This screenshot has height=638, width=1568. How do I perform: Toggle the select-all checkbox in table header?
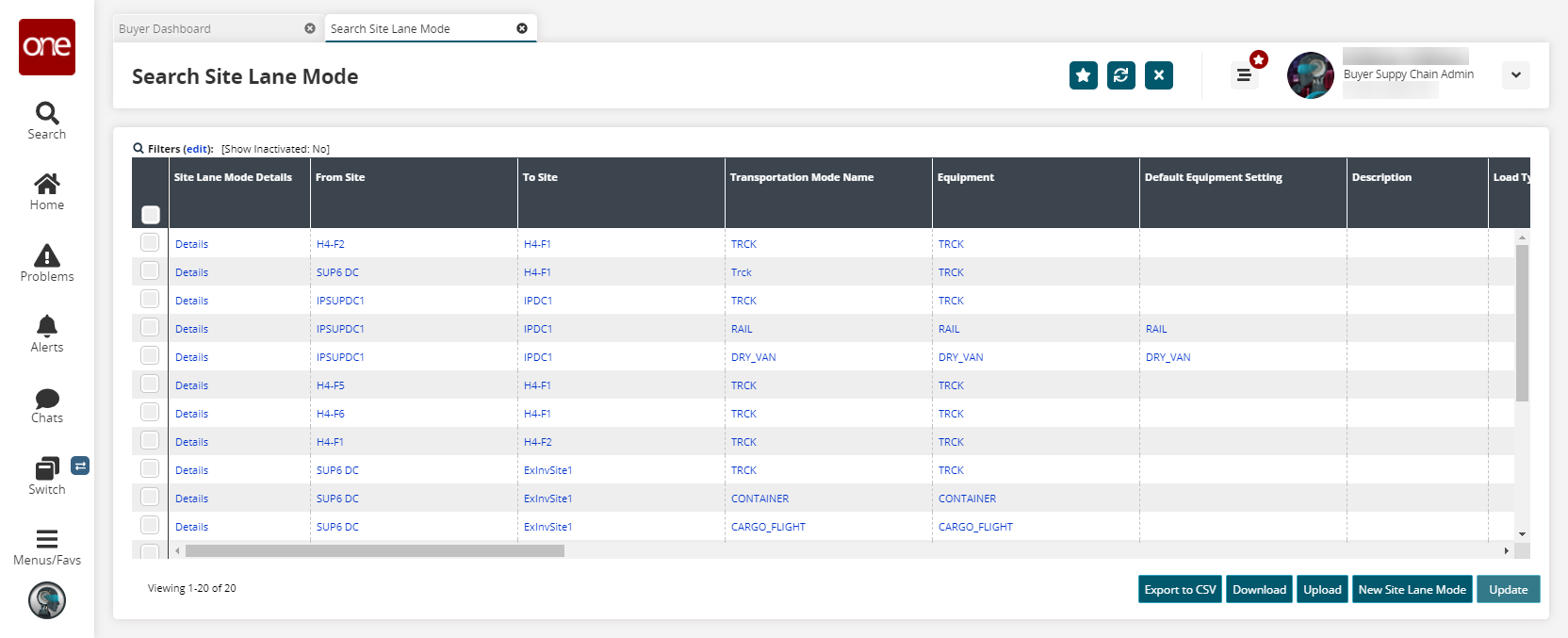point(151,215)
